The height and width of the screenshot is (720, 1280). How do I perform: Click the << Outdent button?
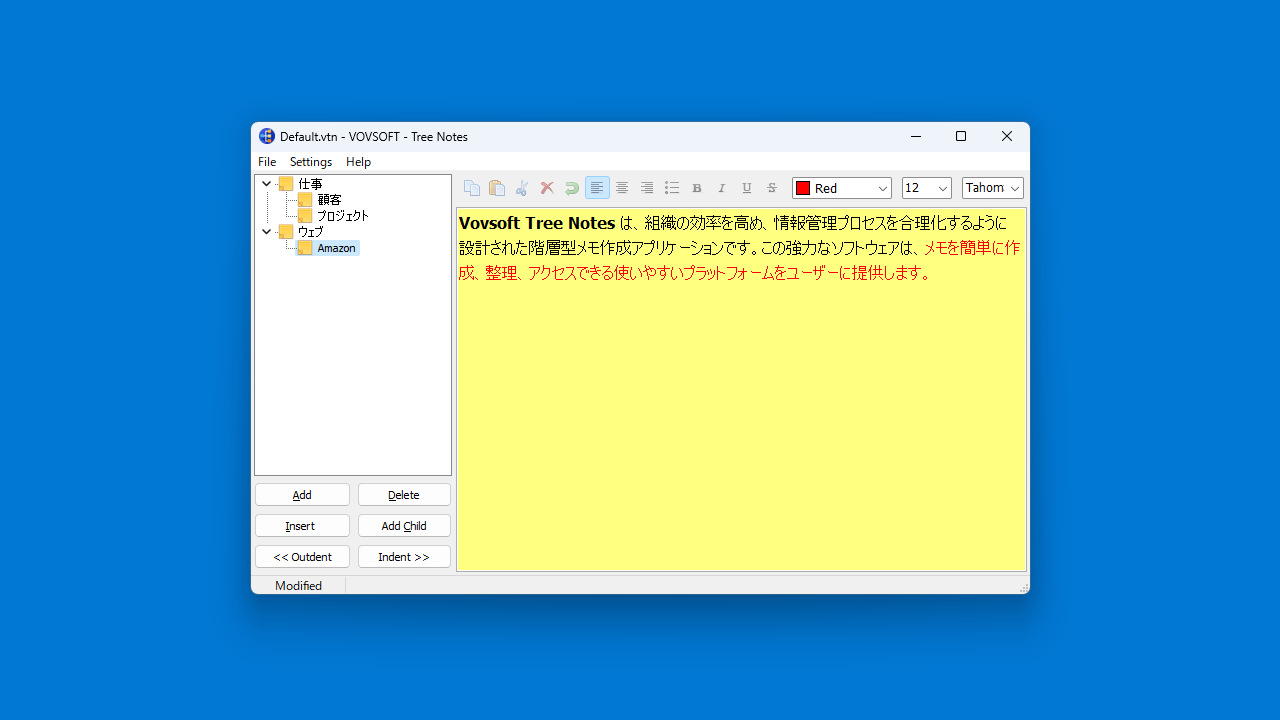click(302, 557)
